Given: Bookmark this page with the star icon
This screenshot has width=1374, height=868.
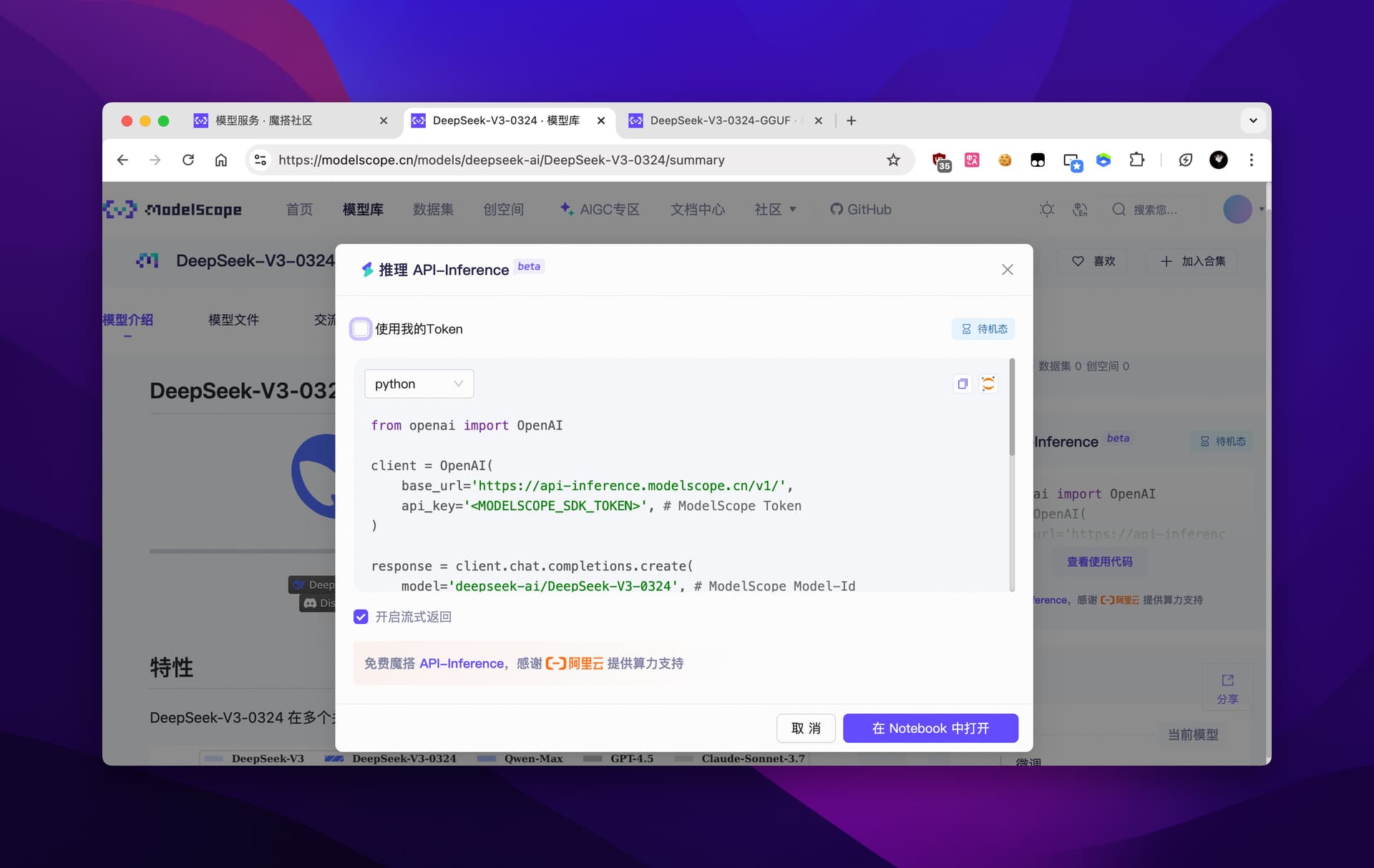Looking at the screenshot, I should tap(893, 160).
